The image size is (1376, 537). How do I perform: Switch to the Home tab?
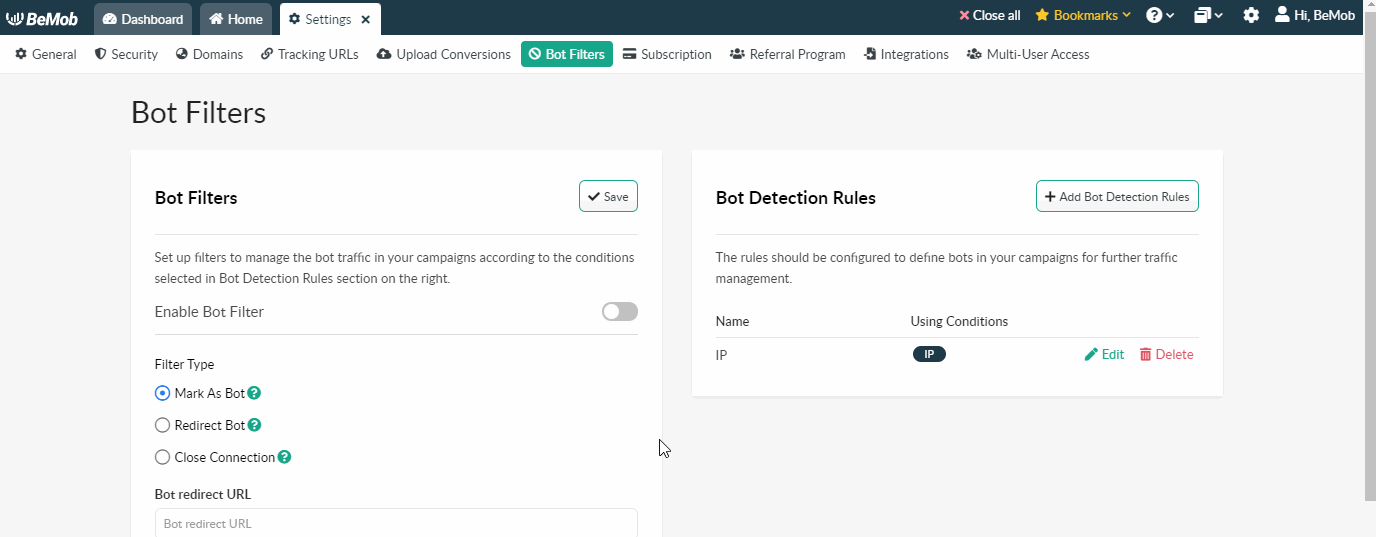click(x=236, y=19)
